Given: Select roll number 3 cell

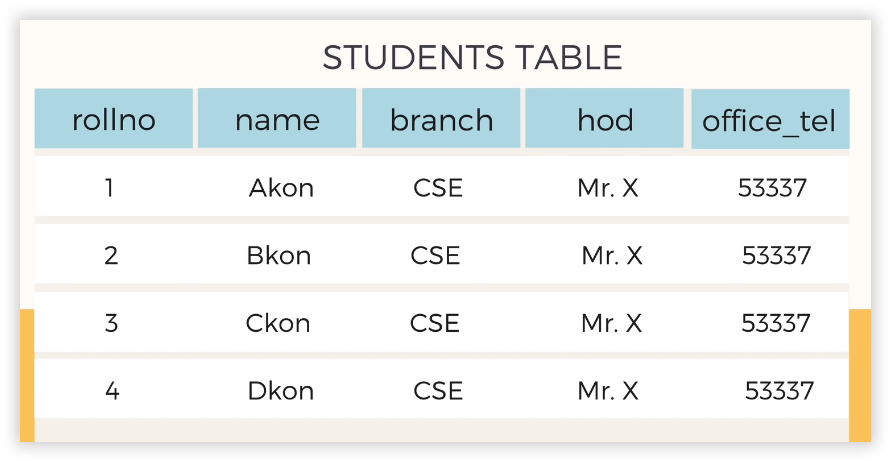Looking at the screenshot, I should pyautogui.click(x=111, y=323).
